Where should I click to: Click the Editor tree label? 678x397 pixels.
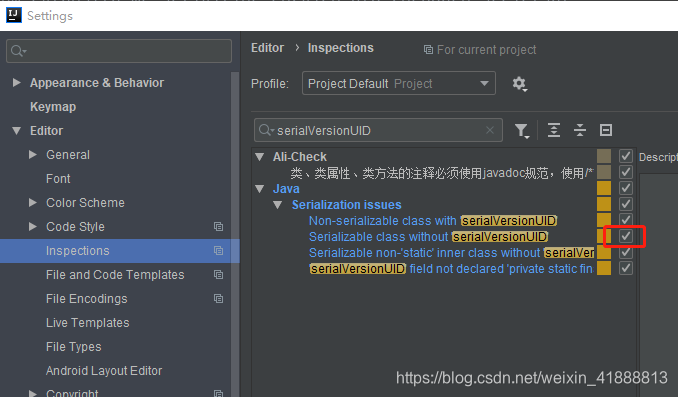click(x=46, y=131)
